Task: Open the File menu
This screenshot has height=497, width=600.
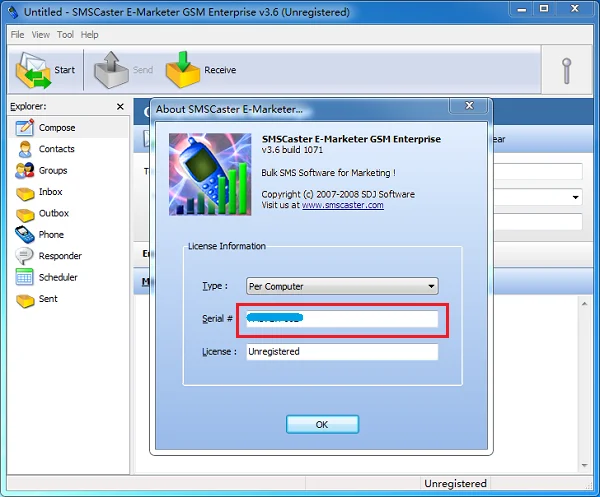Action: click(x=17, y=35)
